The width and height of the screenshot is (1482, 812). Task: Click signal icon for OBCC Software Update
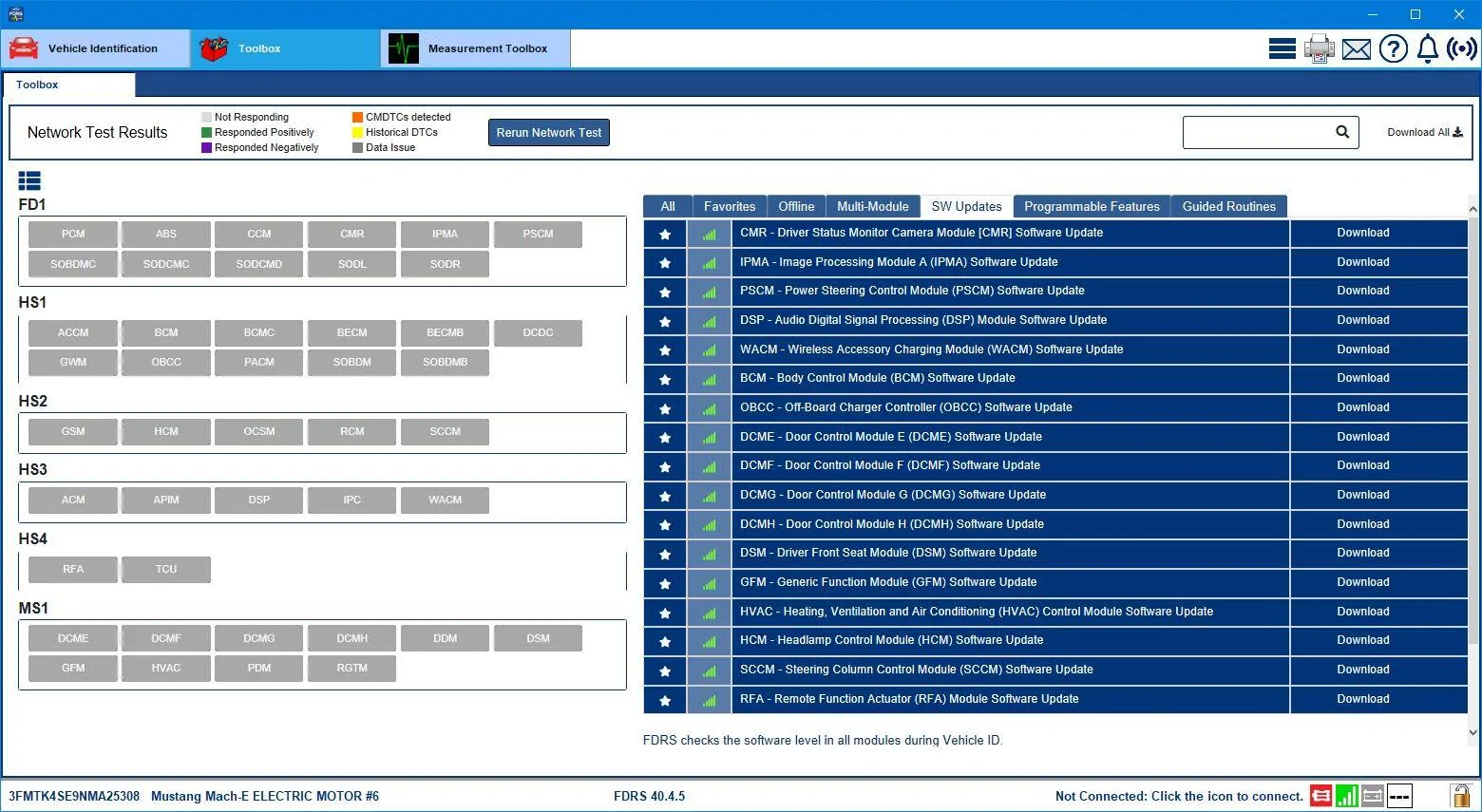pos(709,408)
